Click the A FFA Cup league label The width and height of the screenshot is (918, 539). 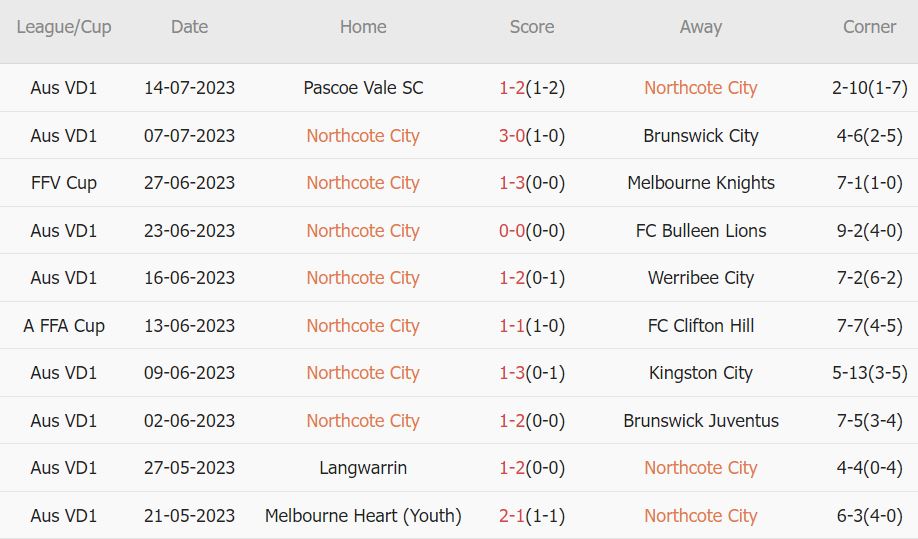click(64, 326)
